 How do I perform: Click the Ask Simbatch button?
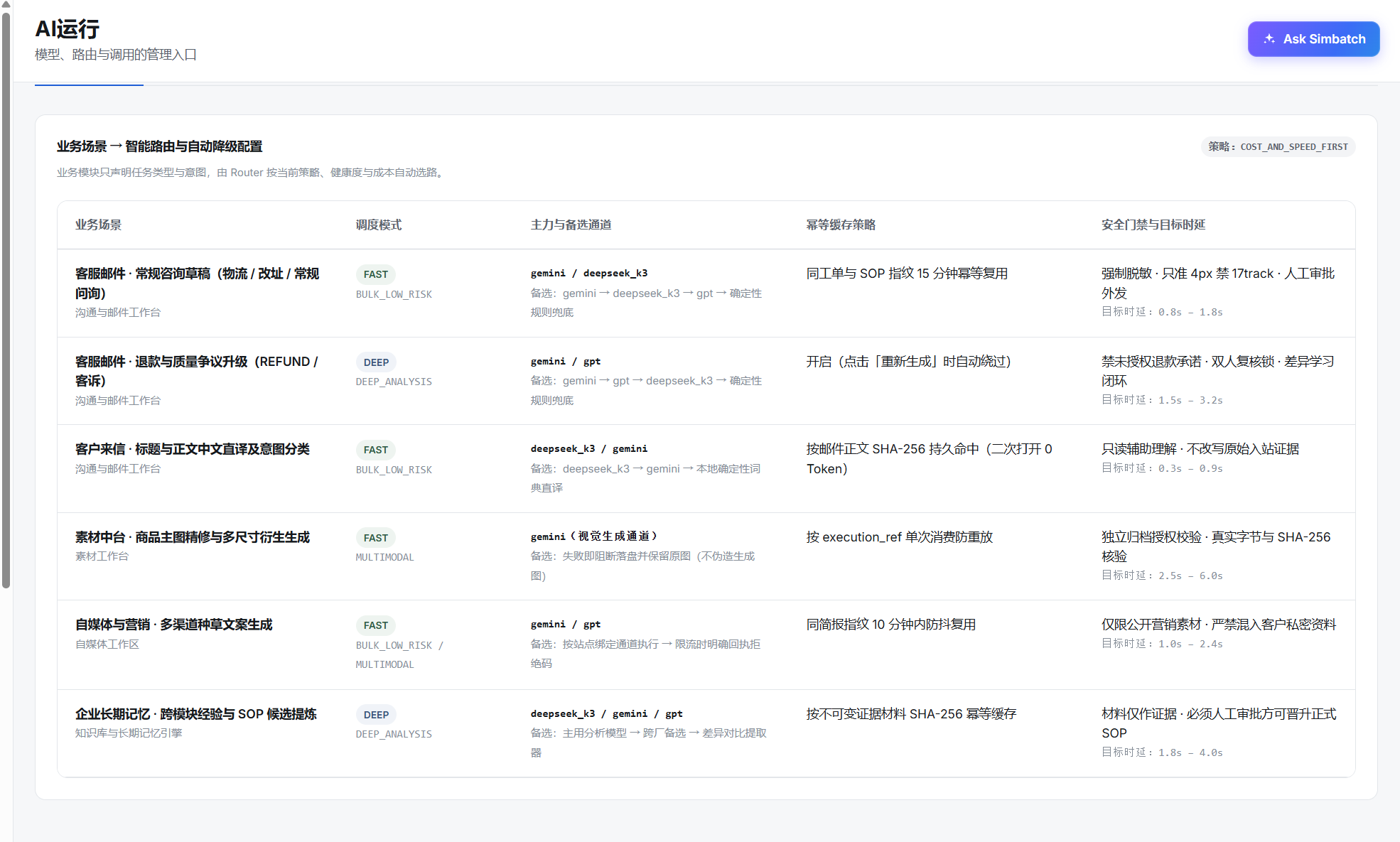1313,39
